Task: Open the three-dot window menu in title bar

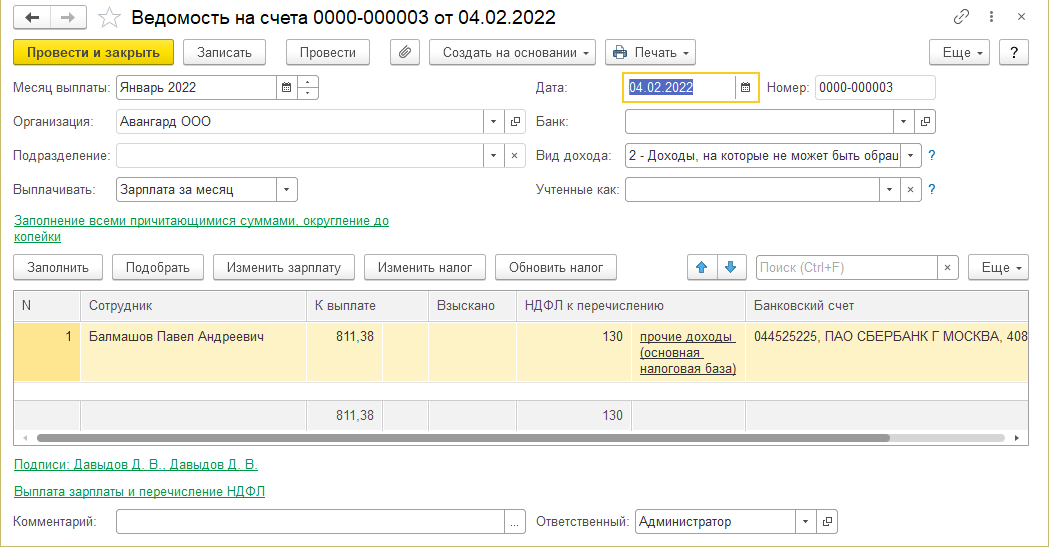Action: click(991, 17)
